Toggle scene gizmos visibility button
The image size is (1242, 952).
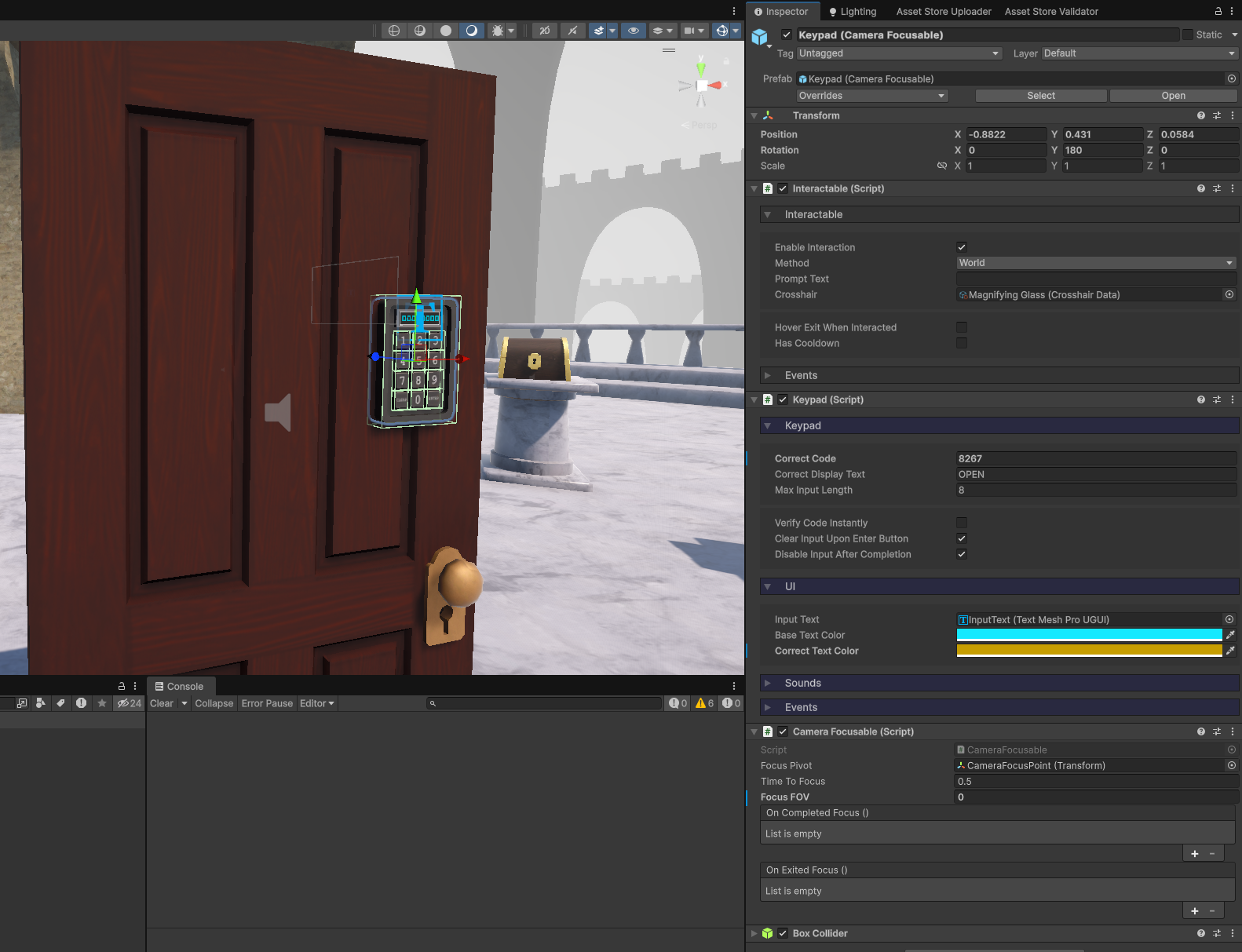(722, 31)
